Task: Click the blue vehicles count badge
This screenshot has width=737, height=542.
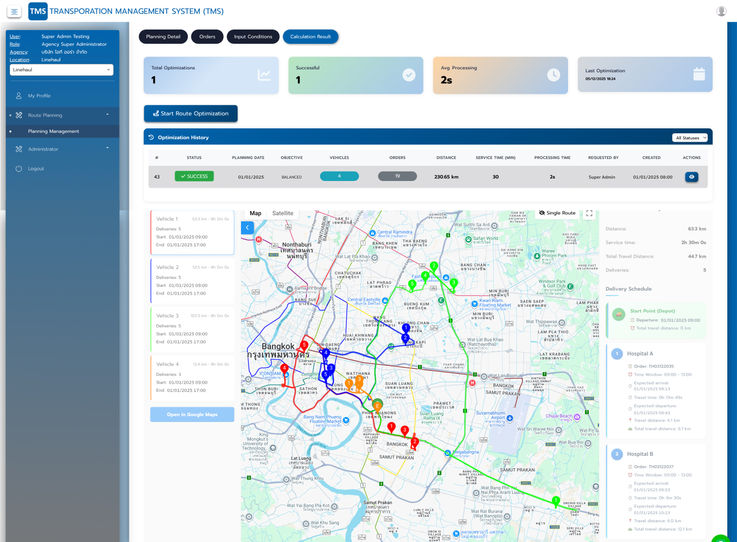Action: tap(339, 176)
